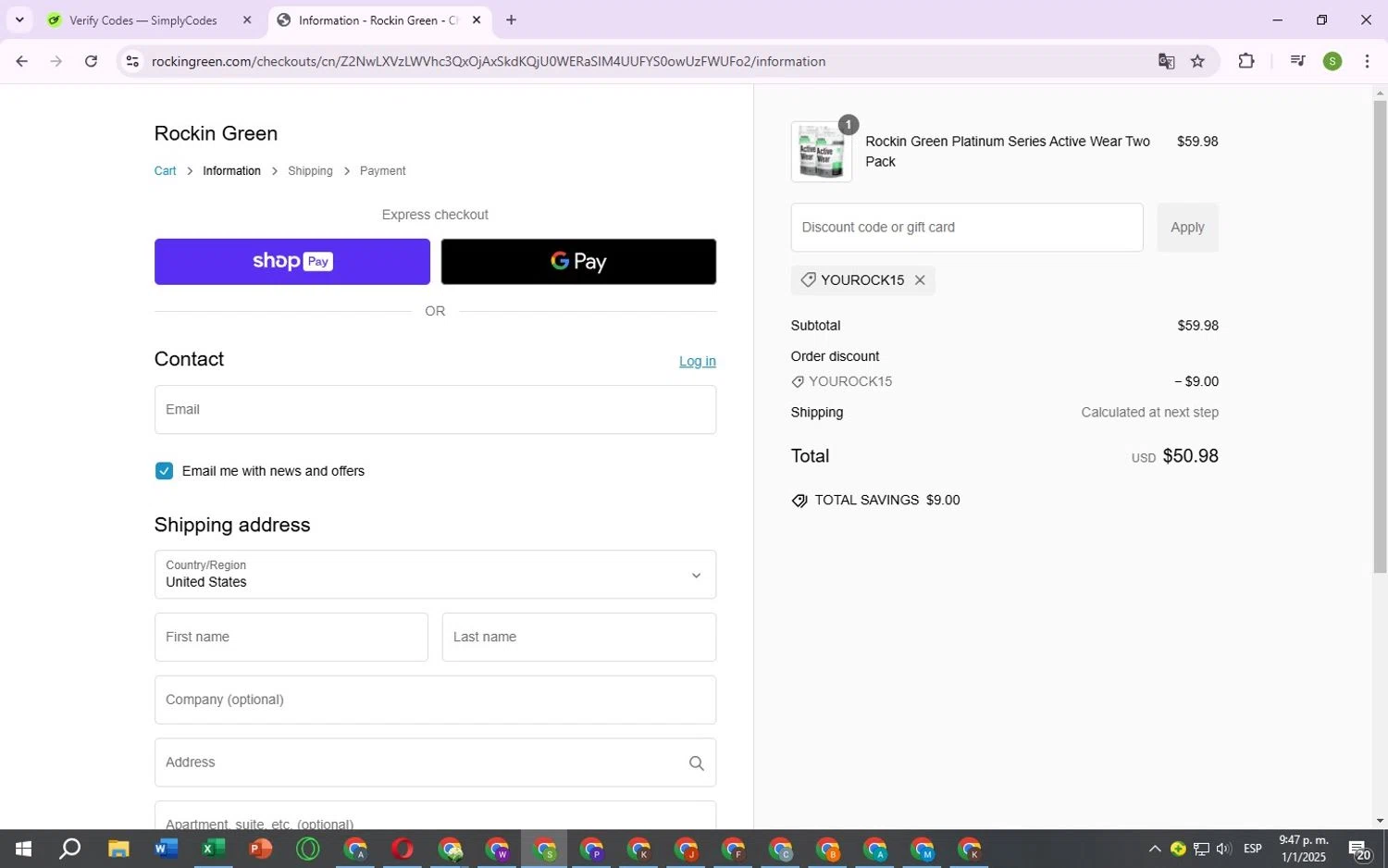
Task: Click the Information breadcrumb step
Action: click(231, 171)
